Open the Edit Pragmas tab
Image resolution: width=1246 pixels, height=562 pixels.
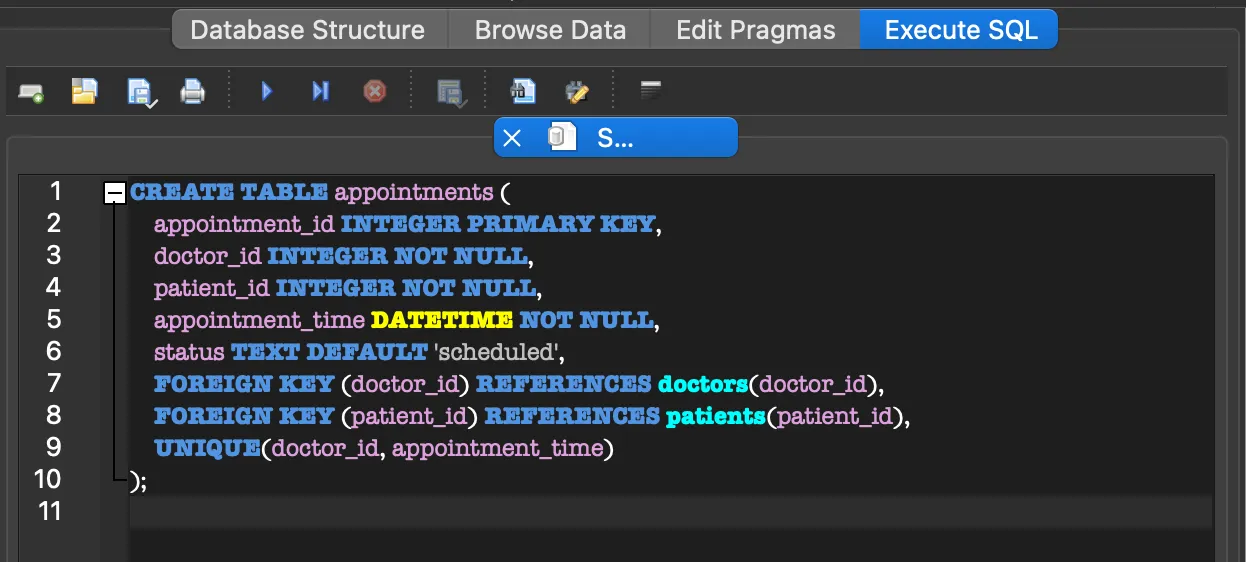pos(755,30)
